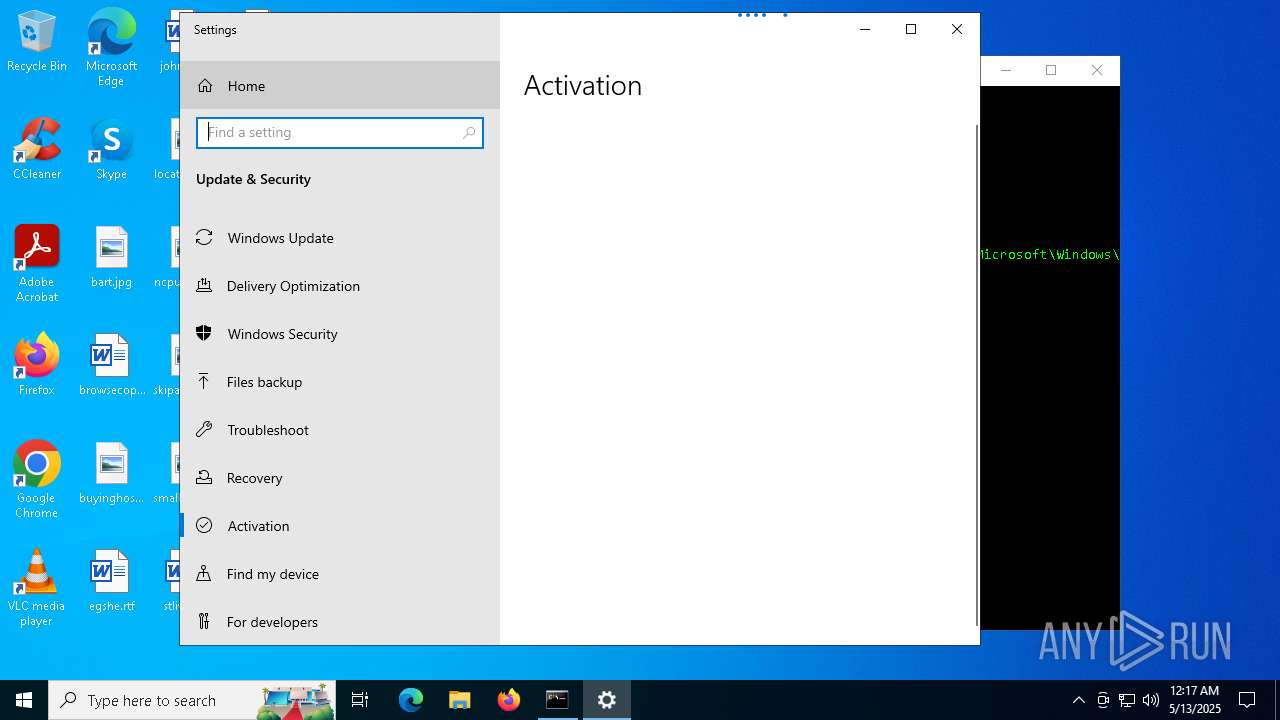Open the Action Center notifications icon
The image size is (1280, 720).
[x=1247, y=700]
